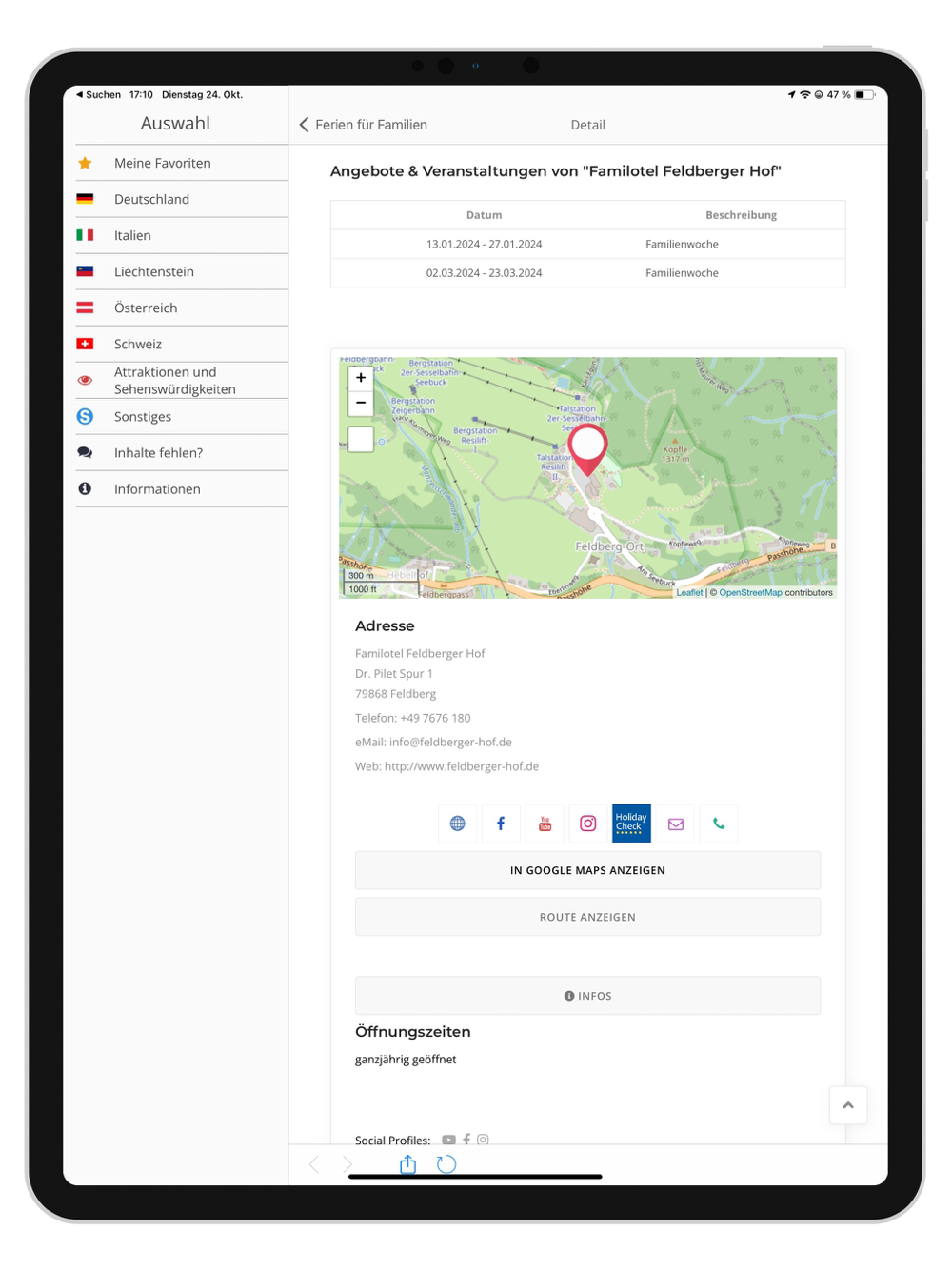
Task: Select Österreich in the sidebar
Action: (182, 308)
